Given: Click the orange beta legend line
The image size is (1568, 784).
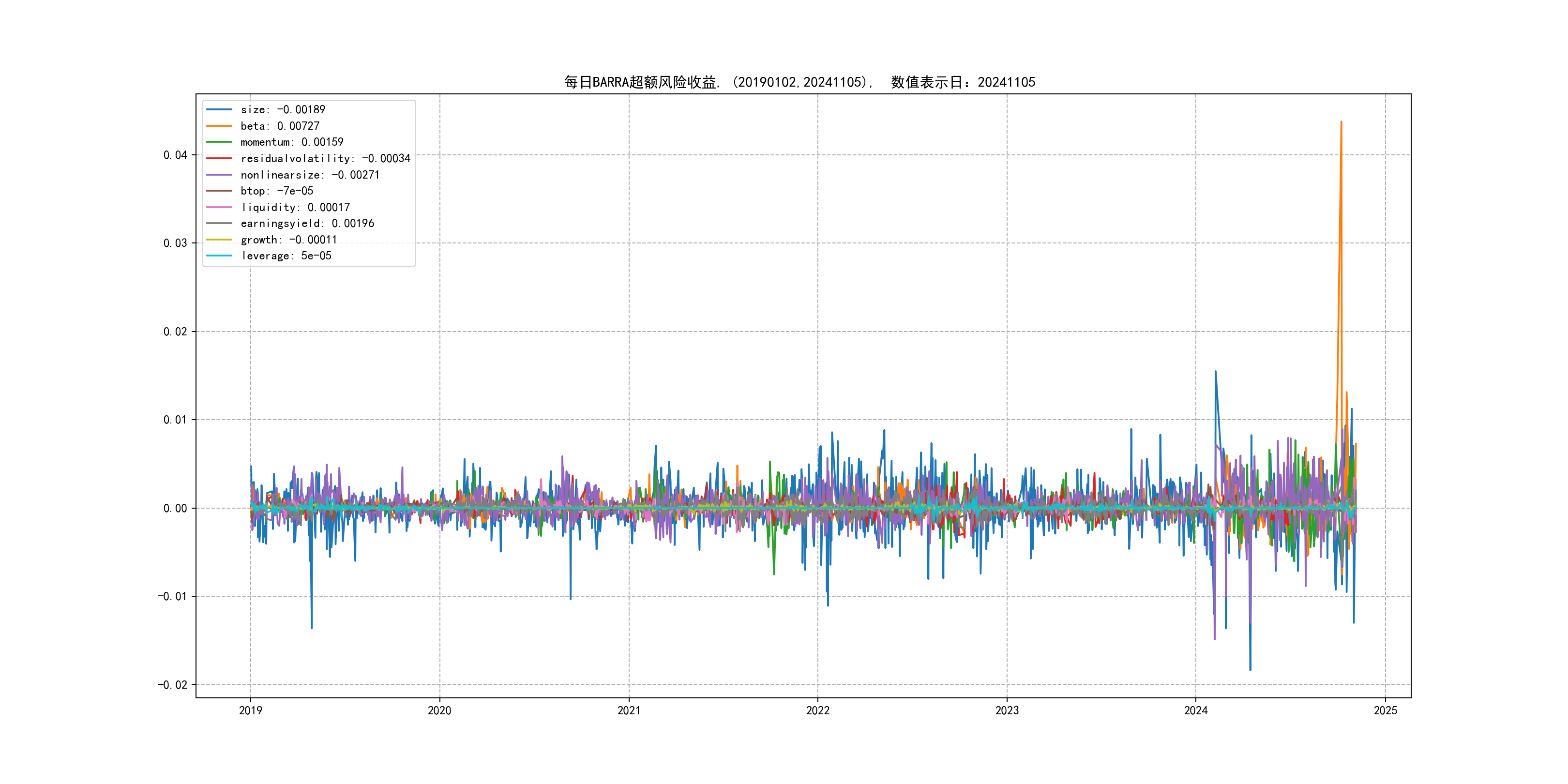Looking at the screenshot, I should 219,126.
